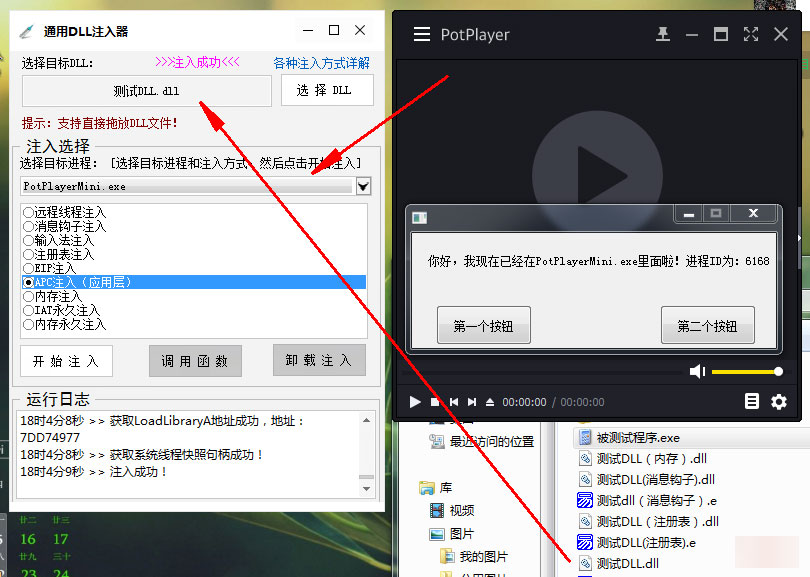Image resolution: width=810 pixels, height=577 pixels.
Task: Click 调用函数 button
Action: [x=195, y=361]
